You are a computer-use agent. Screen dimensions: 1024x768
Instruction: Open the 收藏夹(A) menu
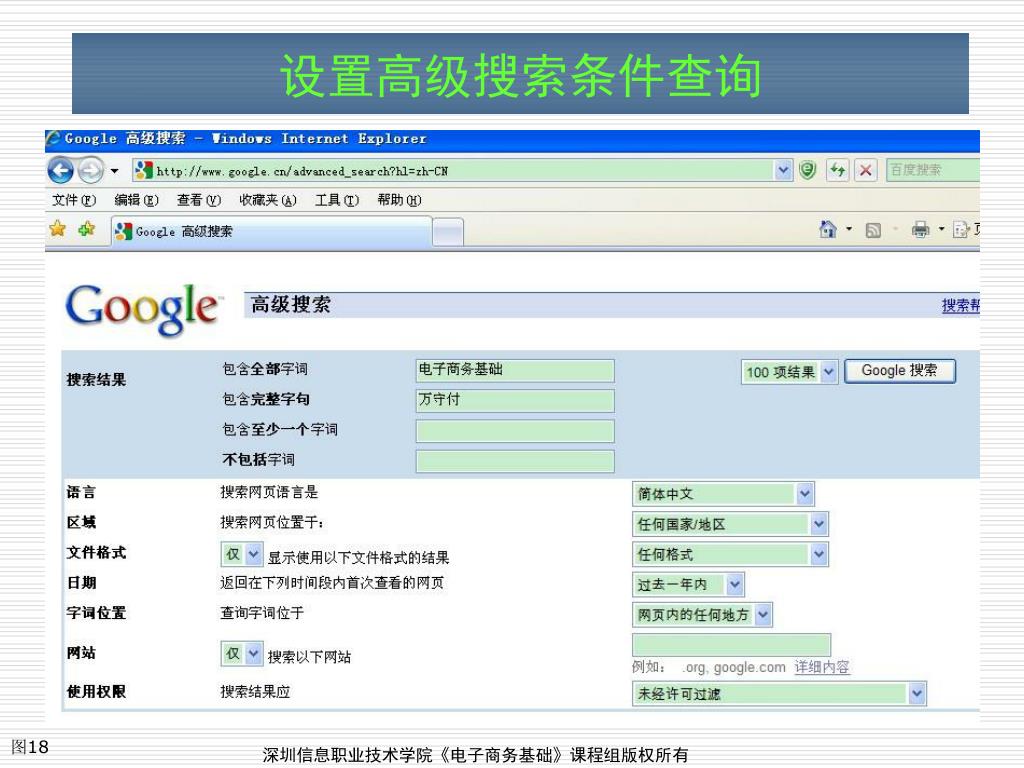[x=268, y=200]
